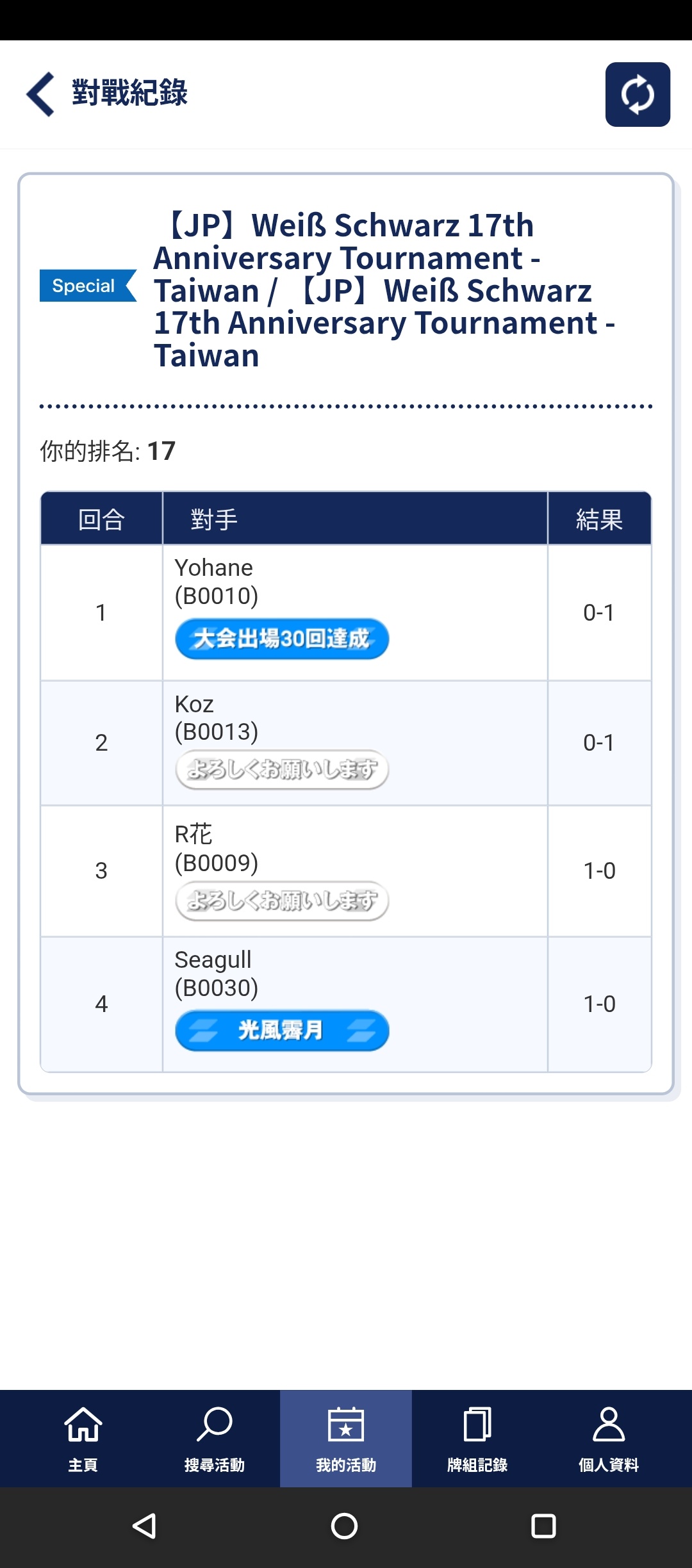Screen dimensions: 692x1568
Task: Tap the Android home circle button
Action: (x=344, y=1526)
